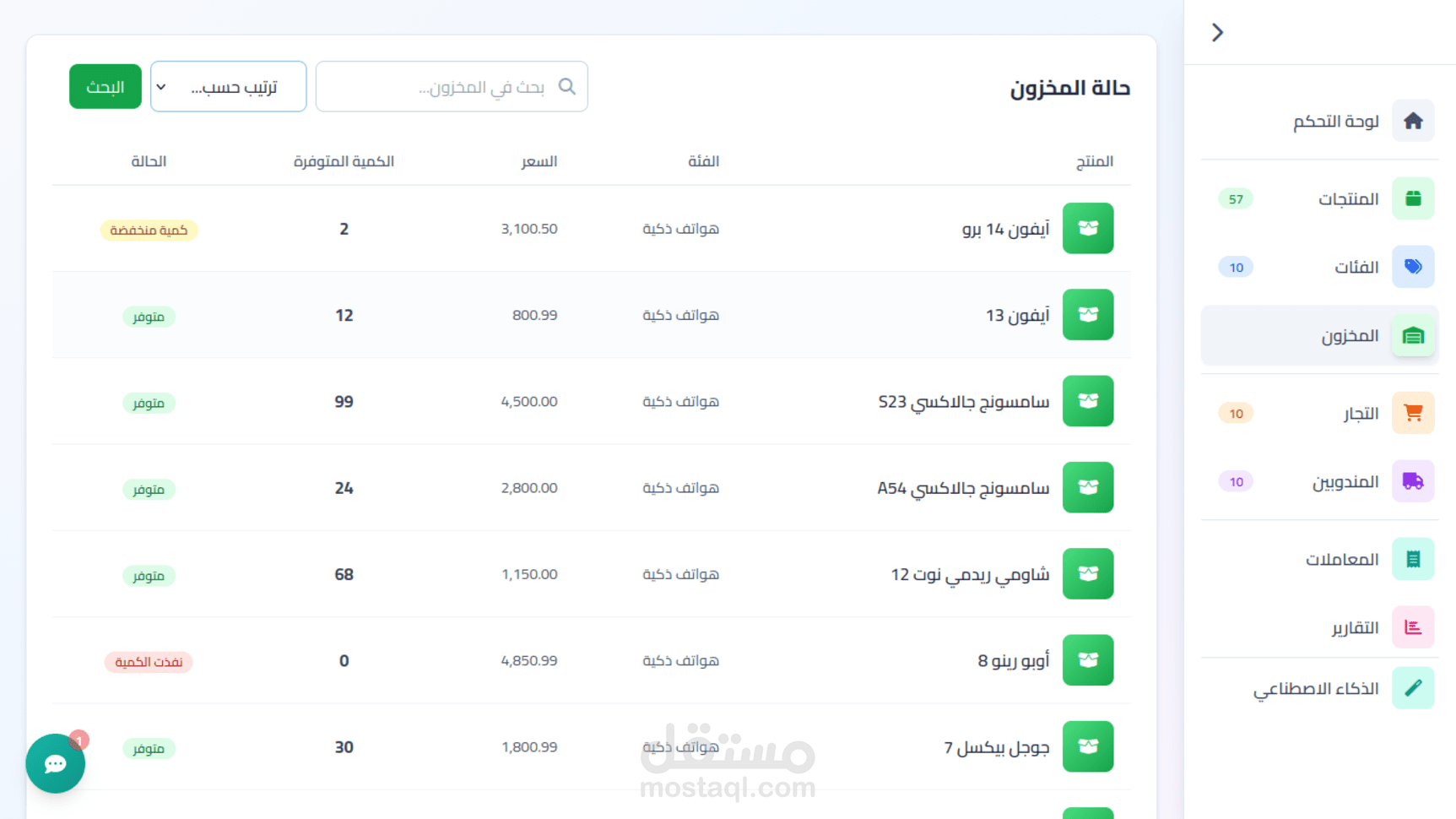This screenshot has width=1456, height=819.
Task: Click the quantity 68 for ريدمي نوت 12
Action: 344,574
